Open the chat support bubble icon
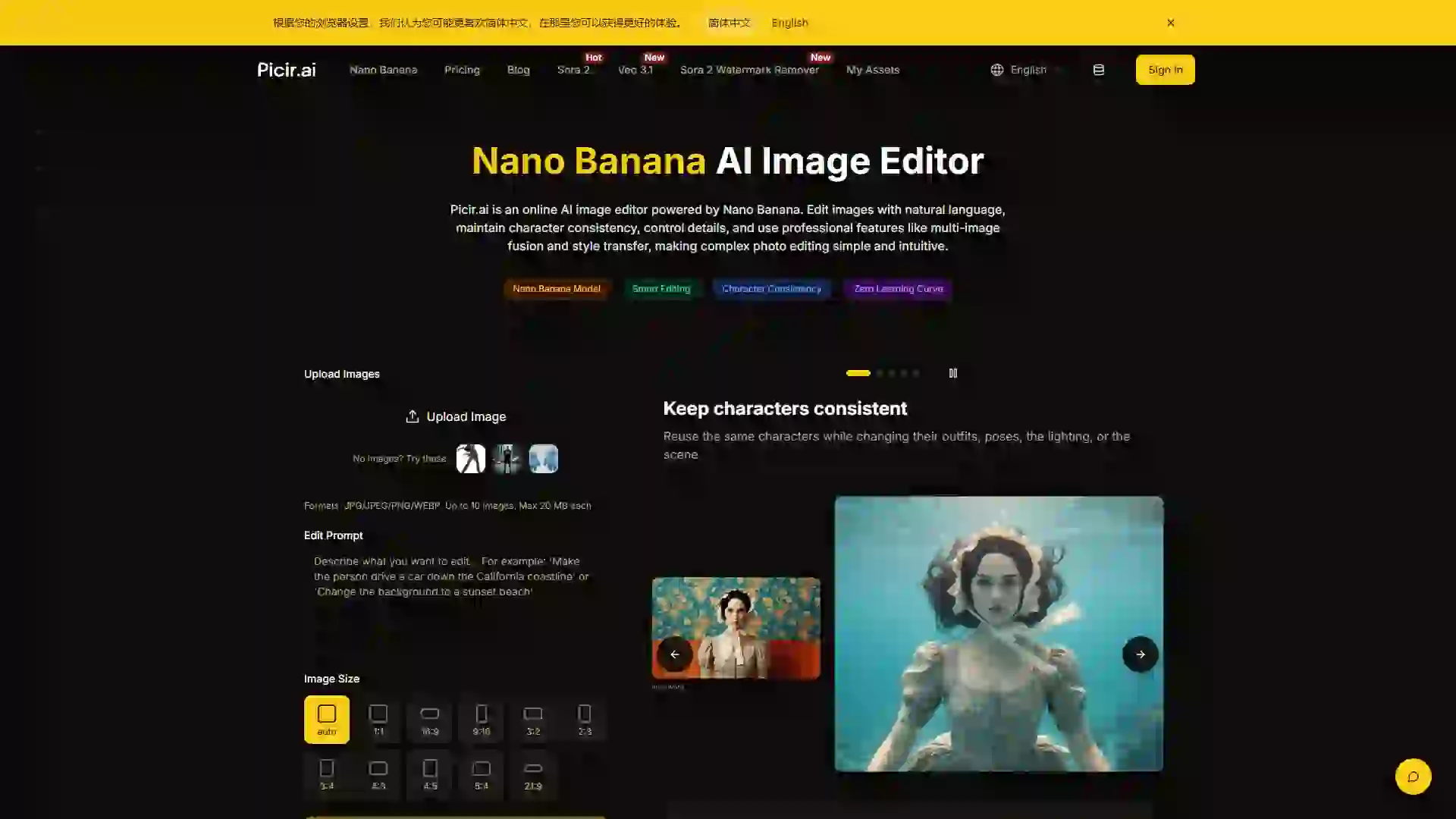 (1413, 777)
